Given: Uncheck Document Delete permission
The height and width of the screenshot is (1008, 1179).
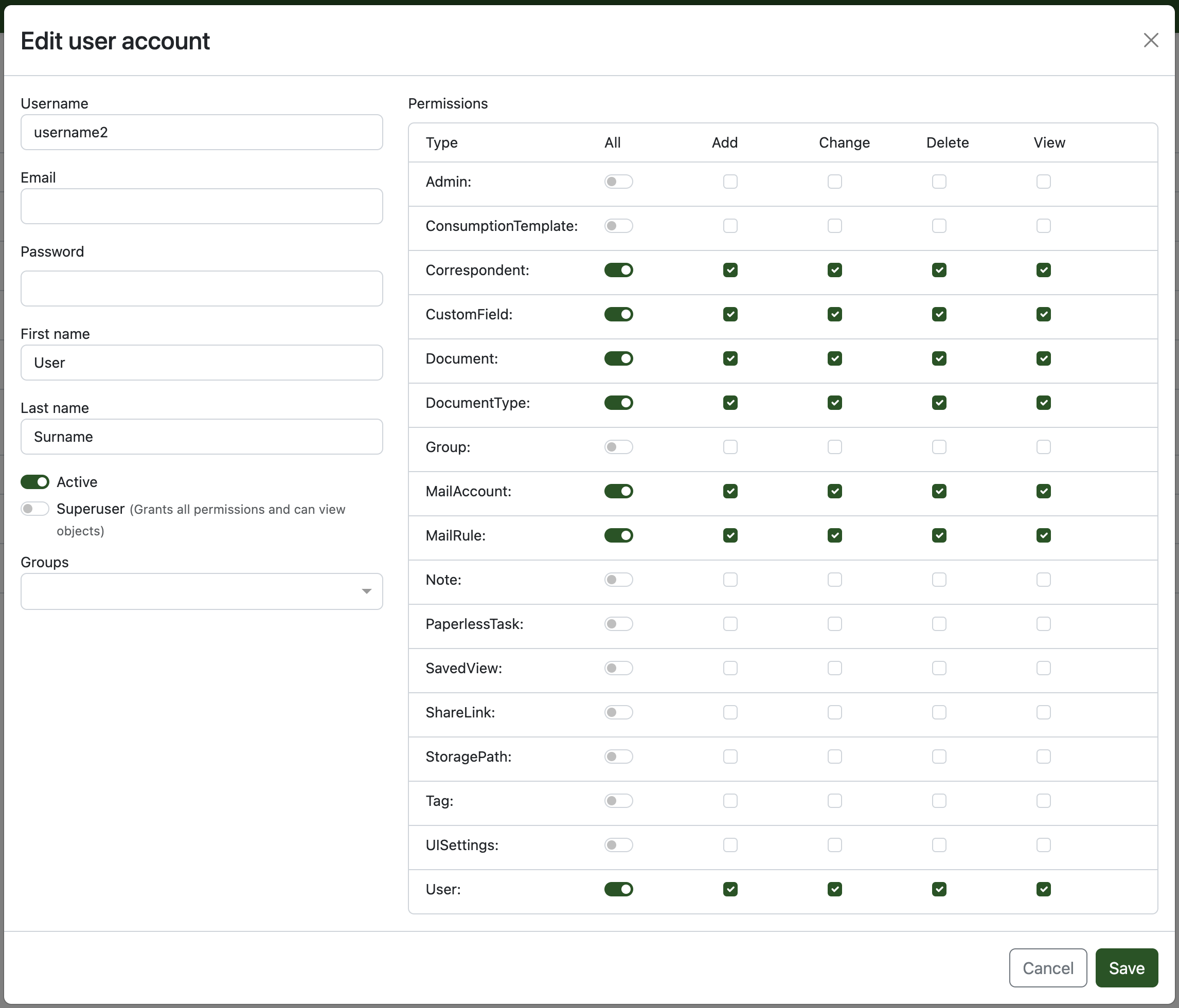Looking at the screenshot, I should [x=939, y=358].
